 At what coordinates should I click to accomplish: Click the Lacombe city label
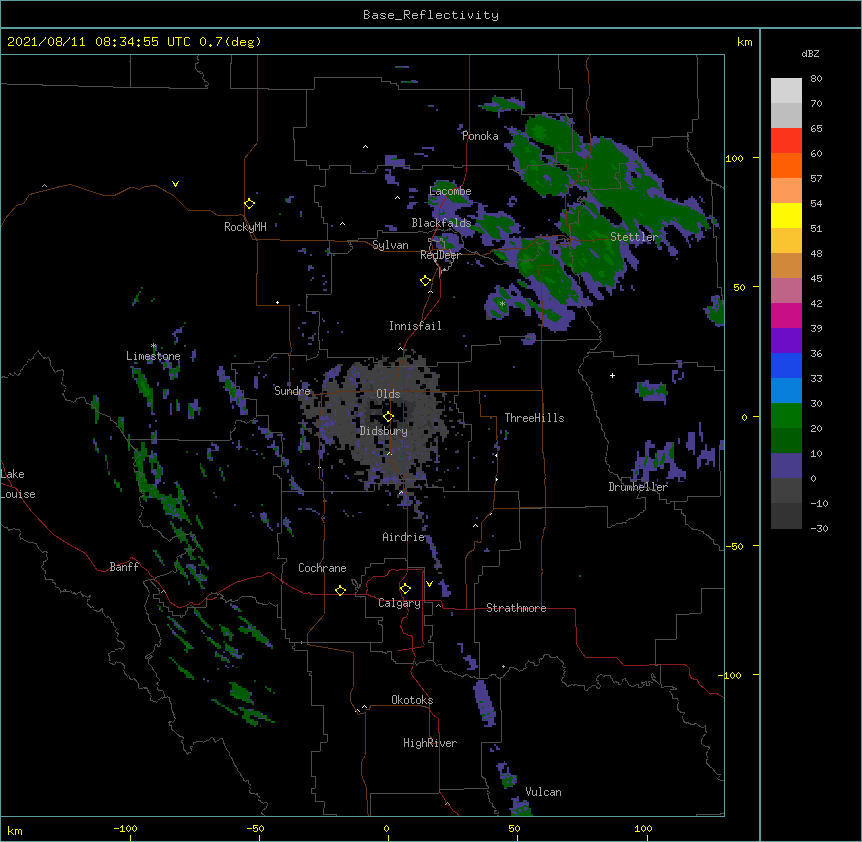tap(450, 191)
